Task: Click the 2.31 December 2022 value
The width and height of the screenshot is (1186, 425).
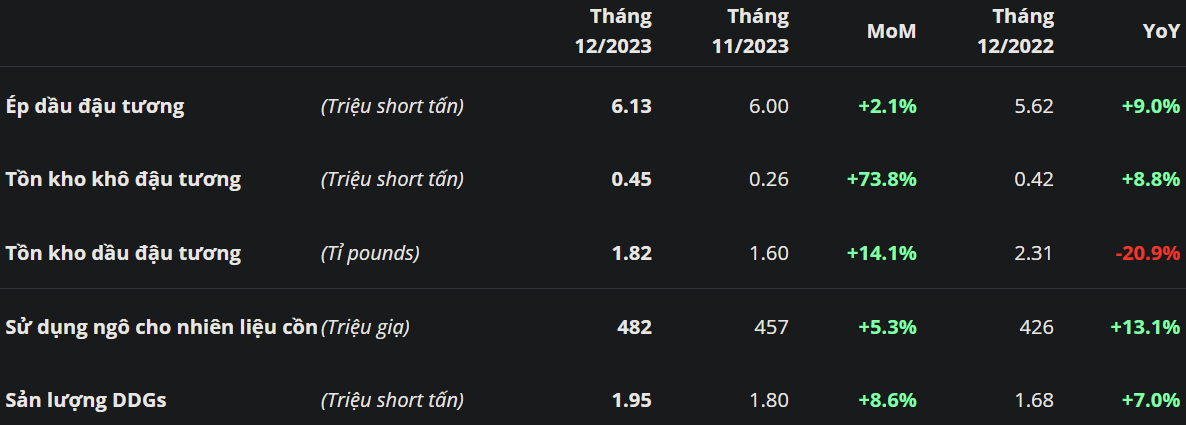Action: coord(1034,253)
